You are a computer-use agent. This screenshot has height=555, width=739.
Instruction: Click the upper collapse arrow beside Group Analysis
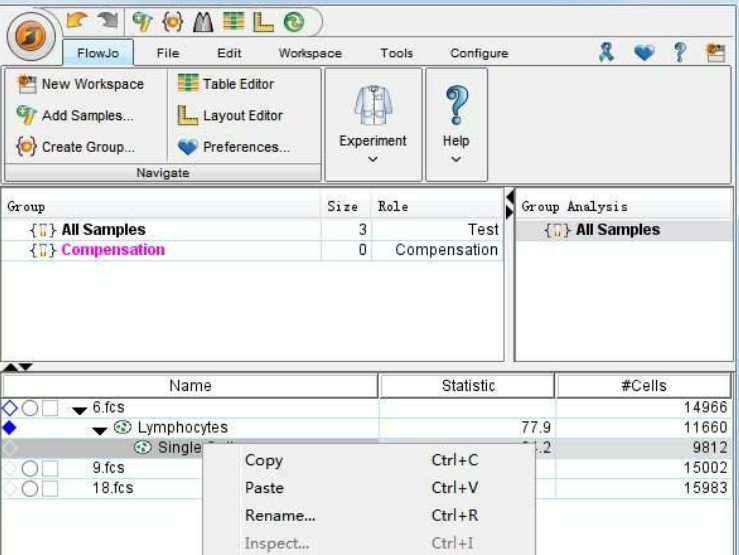click(x=509, y=196)
